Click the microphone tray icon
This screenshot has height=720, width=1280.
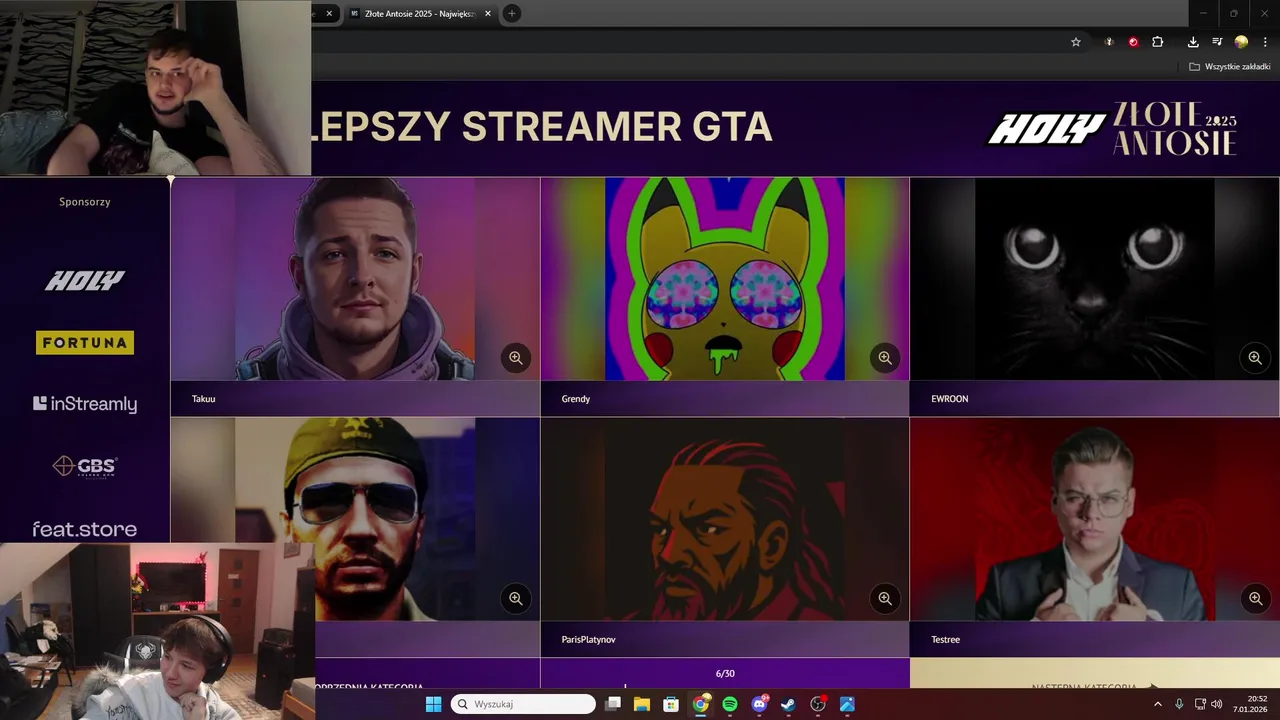coord(1179,704)
